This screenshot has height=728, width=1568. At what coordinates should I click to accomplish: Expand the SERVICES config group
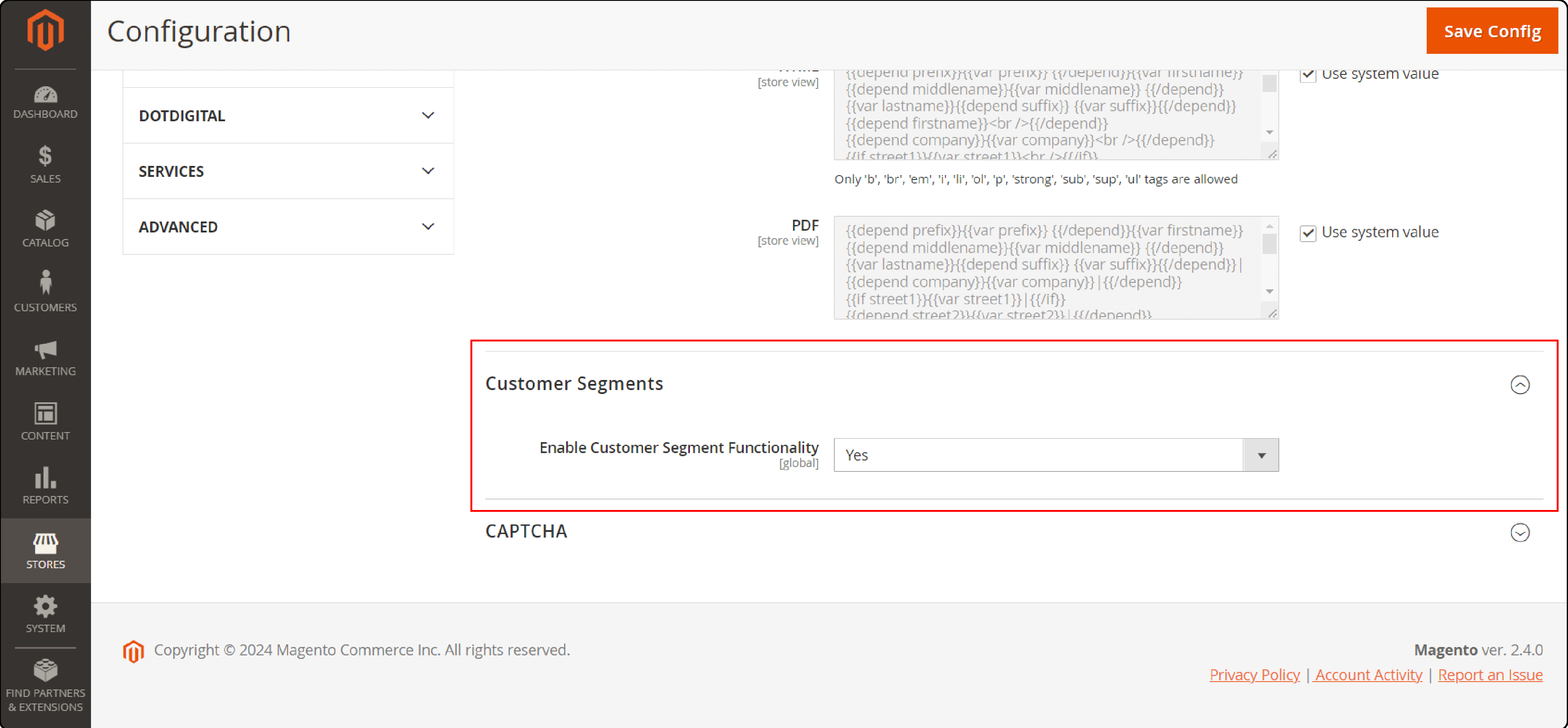click(x=288, y=171)
